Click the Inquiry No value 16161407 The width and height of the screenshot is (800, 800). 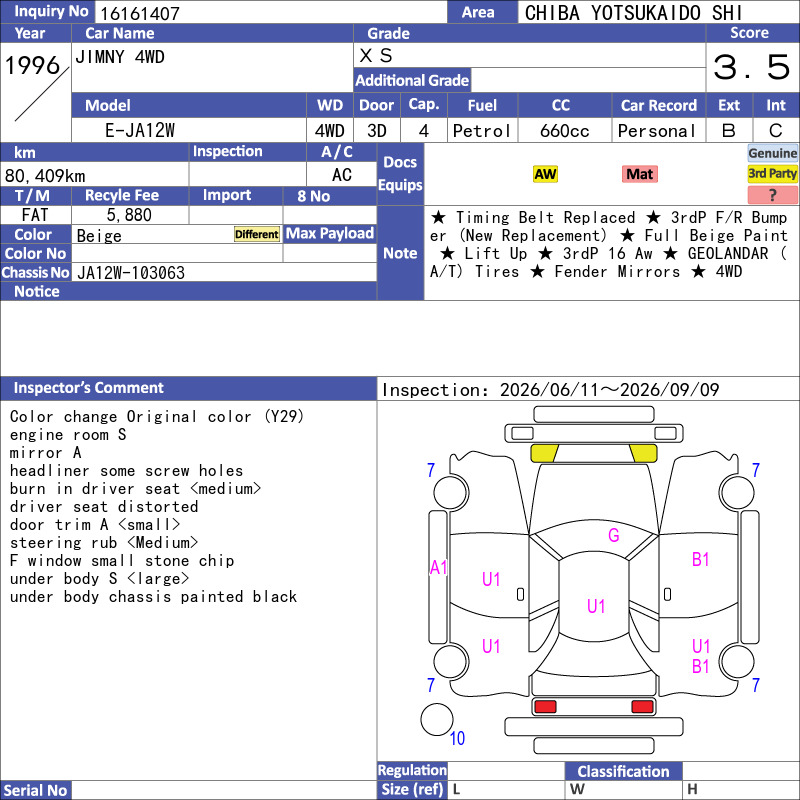(x=140, y=13)
